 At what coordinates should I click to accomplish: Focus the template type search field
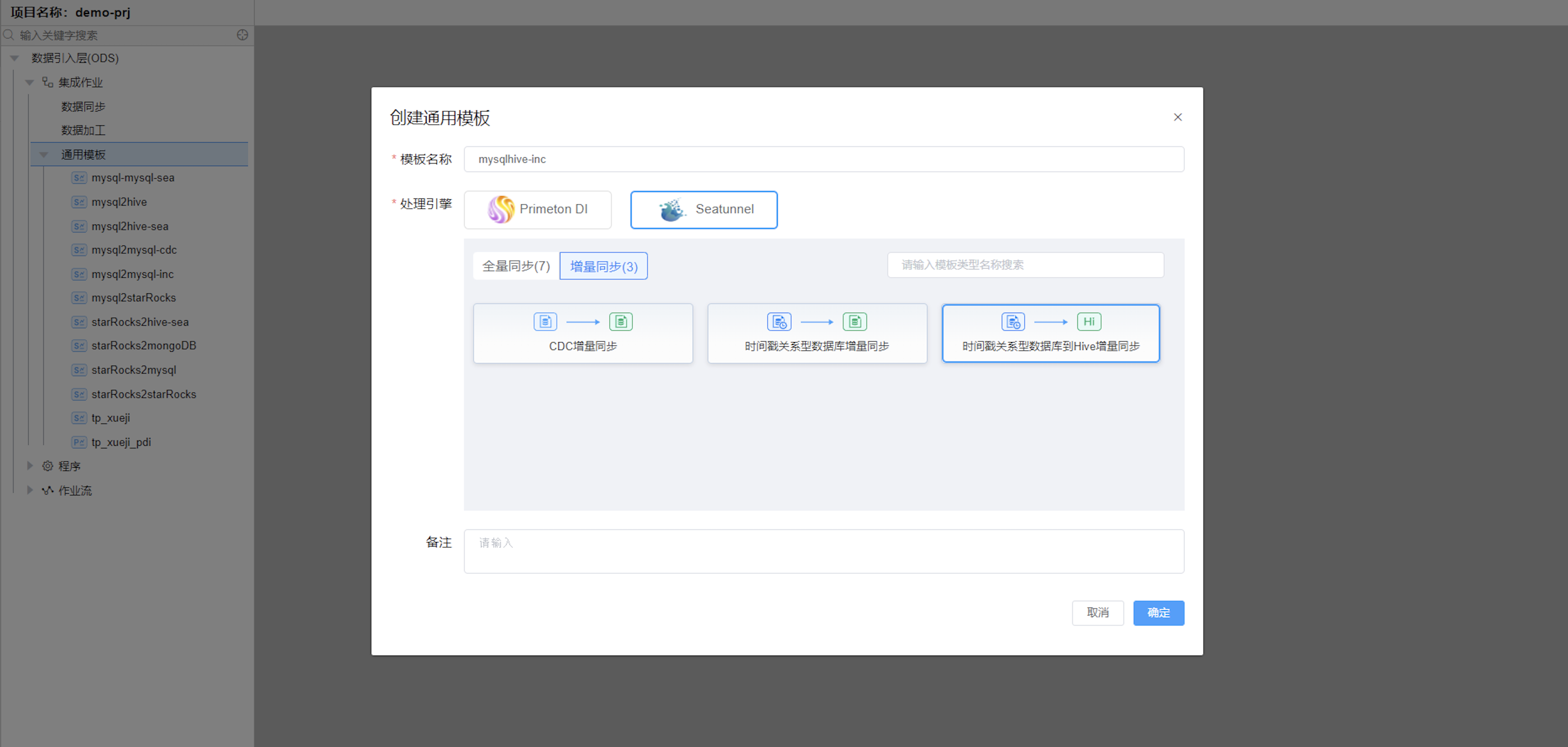click(1025, 265)
